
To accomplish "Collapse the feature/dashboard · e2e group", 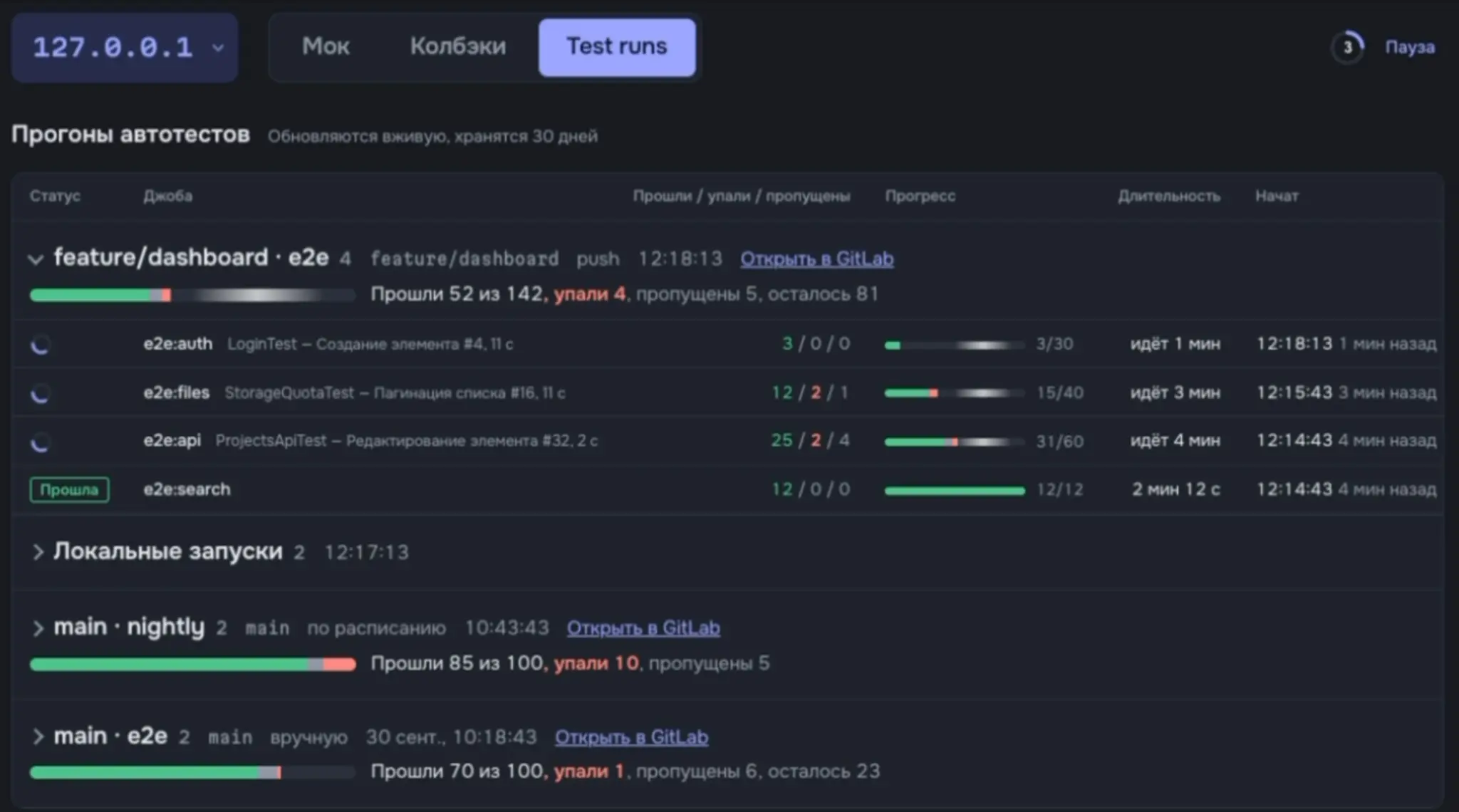I will click(36, 259).
